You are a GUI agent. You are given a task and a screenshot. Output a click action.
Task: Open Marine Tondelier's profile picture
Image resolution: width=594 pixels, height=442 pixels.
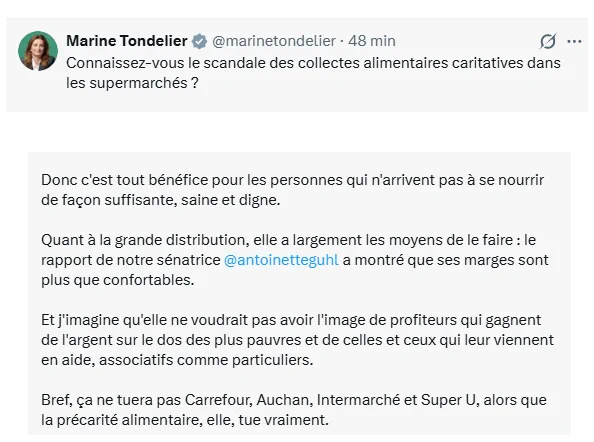pyautogui.click(x=38, y=51)
